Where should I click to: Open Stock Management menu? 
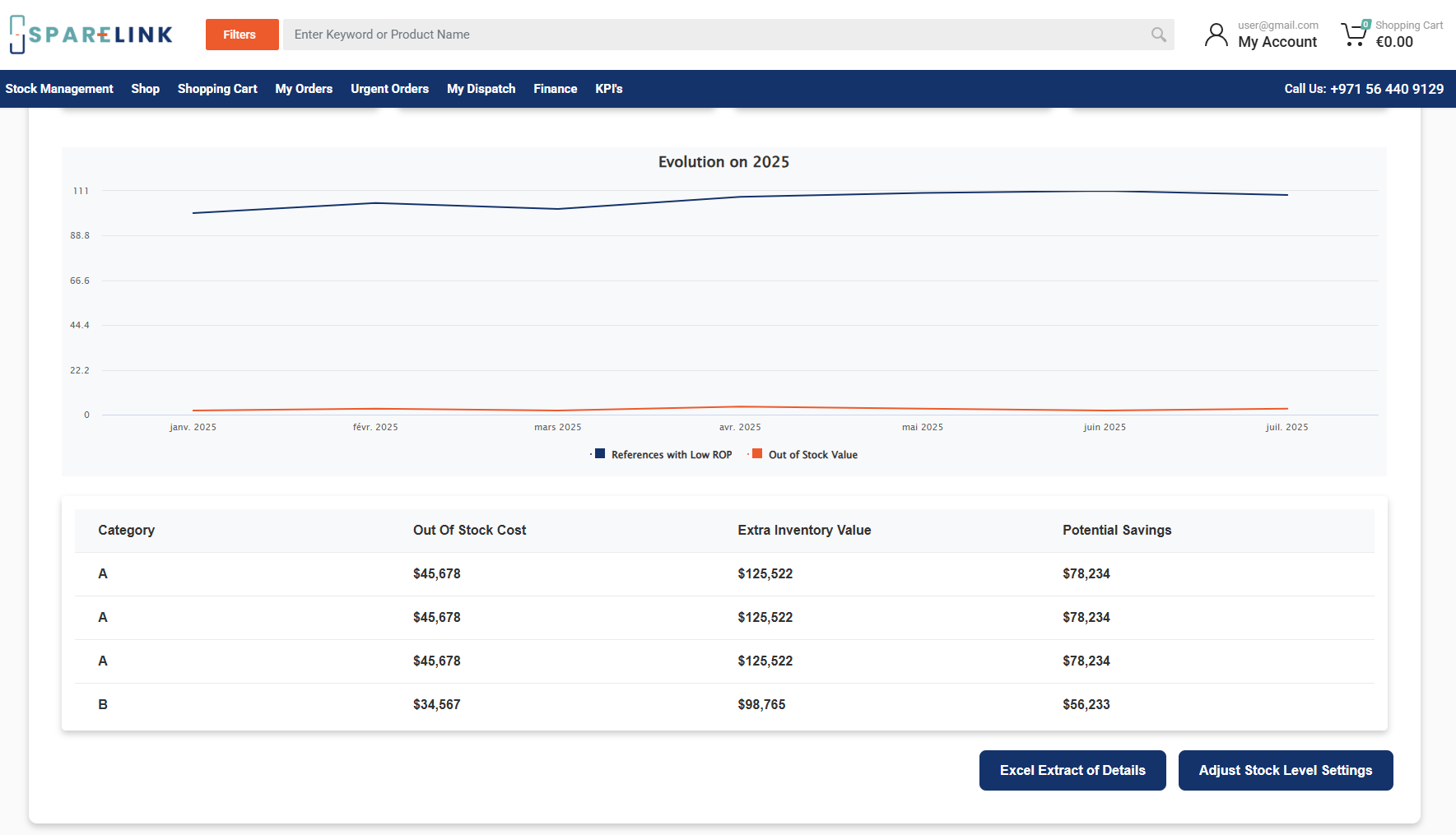pos(59,89)
